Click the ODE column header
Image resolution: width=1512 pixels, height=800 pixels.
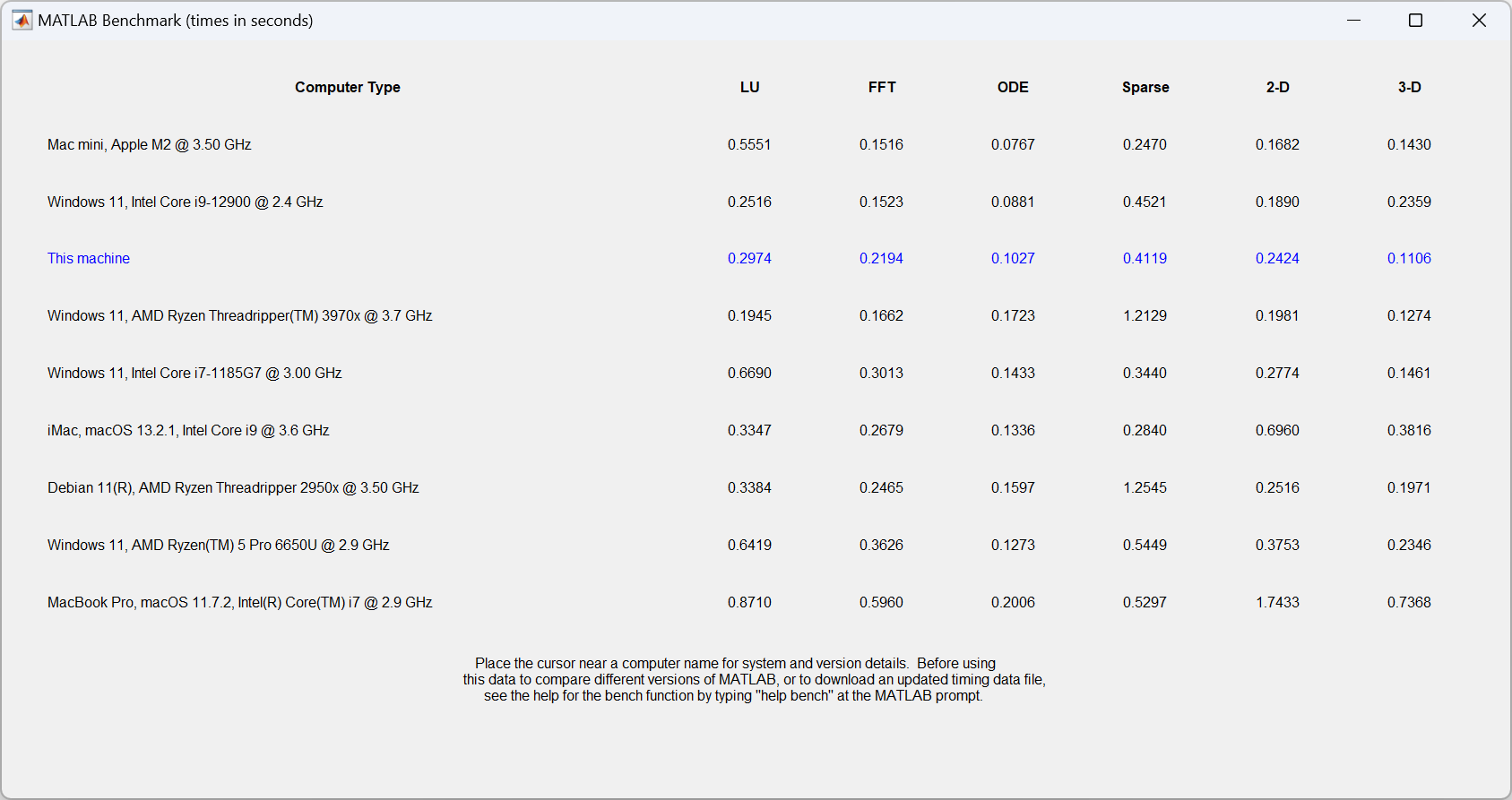pyautogui.click(x=1013, y=87)
